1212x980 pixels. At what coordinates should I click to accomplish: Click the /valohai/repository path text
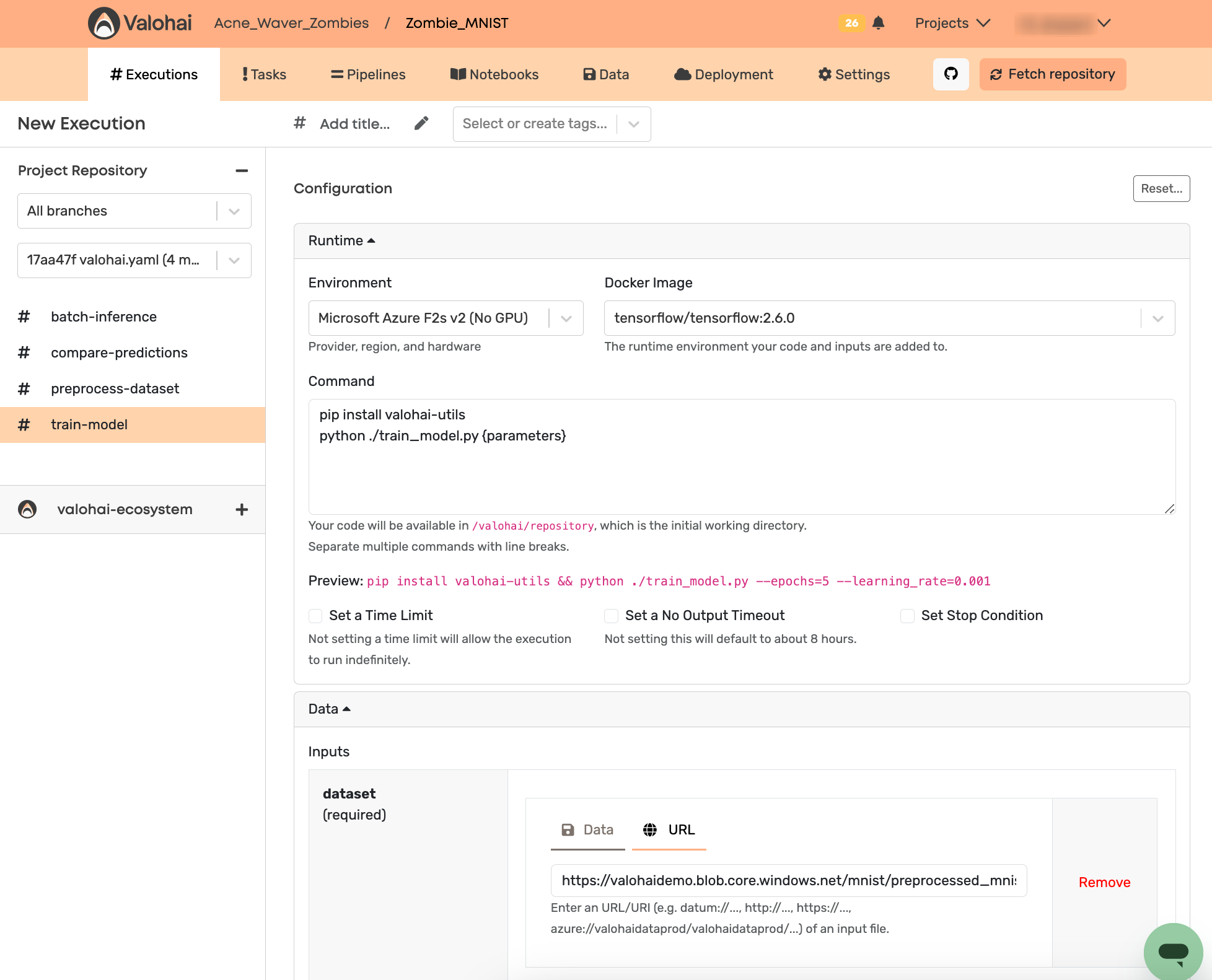533,526
